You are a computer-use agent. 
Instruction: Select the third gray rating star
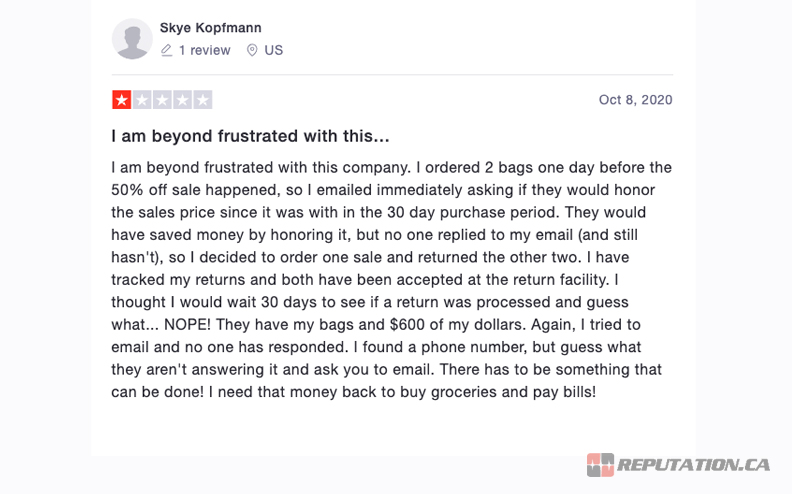162,100
